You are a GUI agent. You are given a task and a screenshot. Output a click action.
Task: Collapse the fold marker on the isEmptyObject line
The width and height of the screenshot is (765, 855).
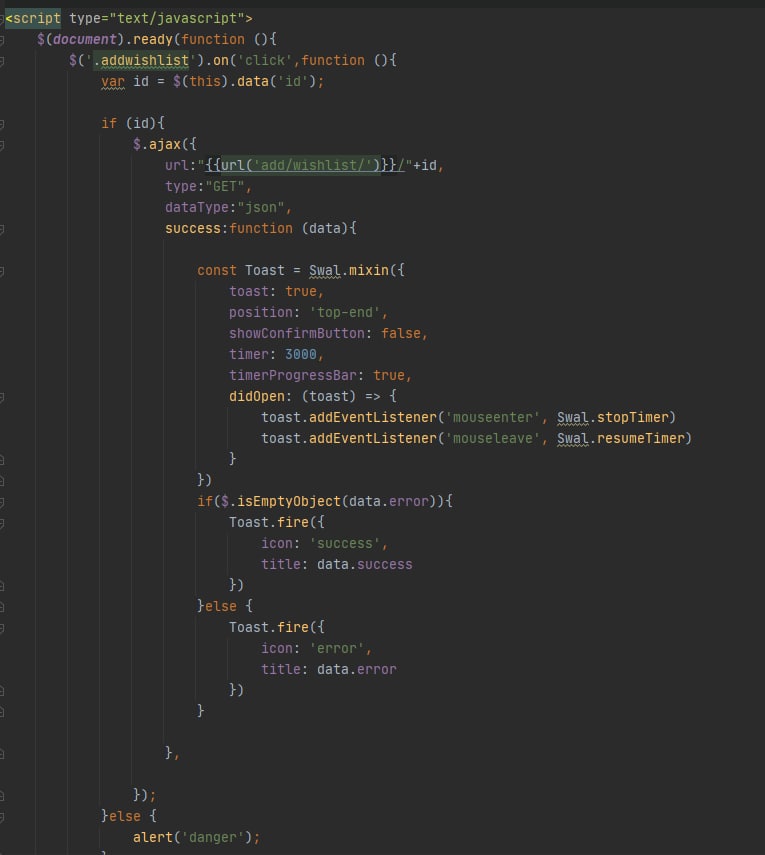(2, 502)
